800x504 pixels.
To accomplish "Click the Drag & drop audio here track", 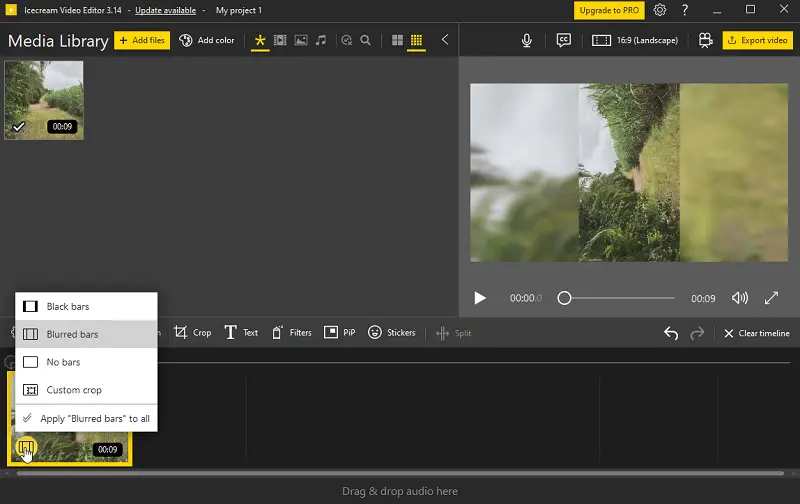I will (400, 491).
